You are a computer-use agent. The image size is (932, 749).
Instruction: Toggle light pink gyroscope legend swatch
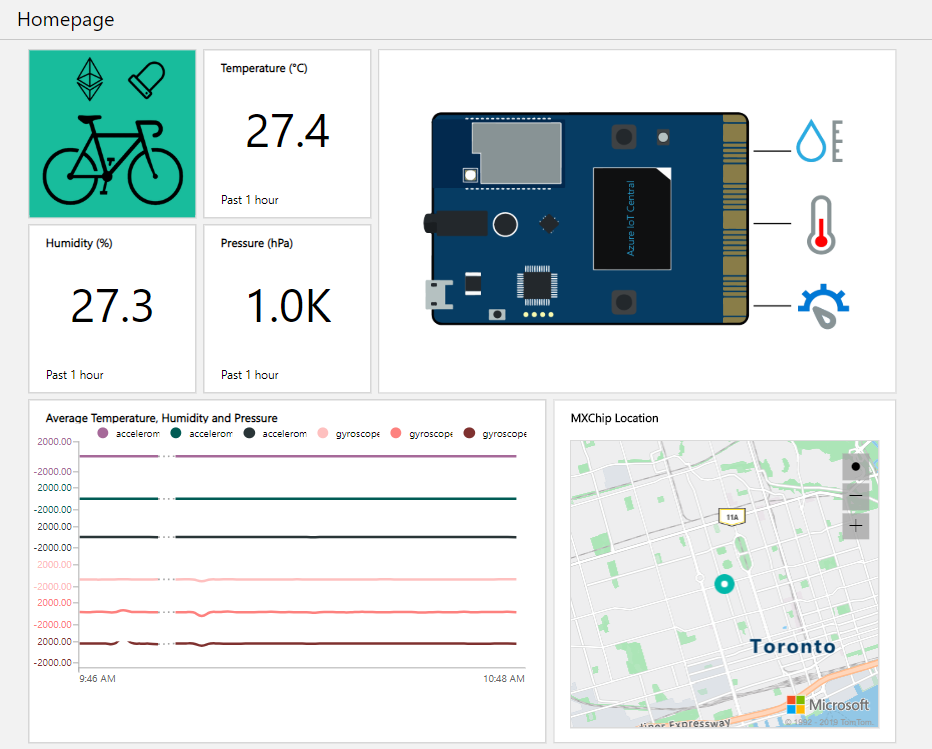323,433
